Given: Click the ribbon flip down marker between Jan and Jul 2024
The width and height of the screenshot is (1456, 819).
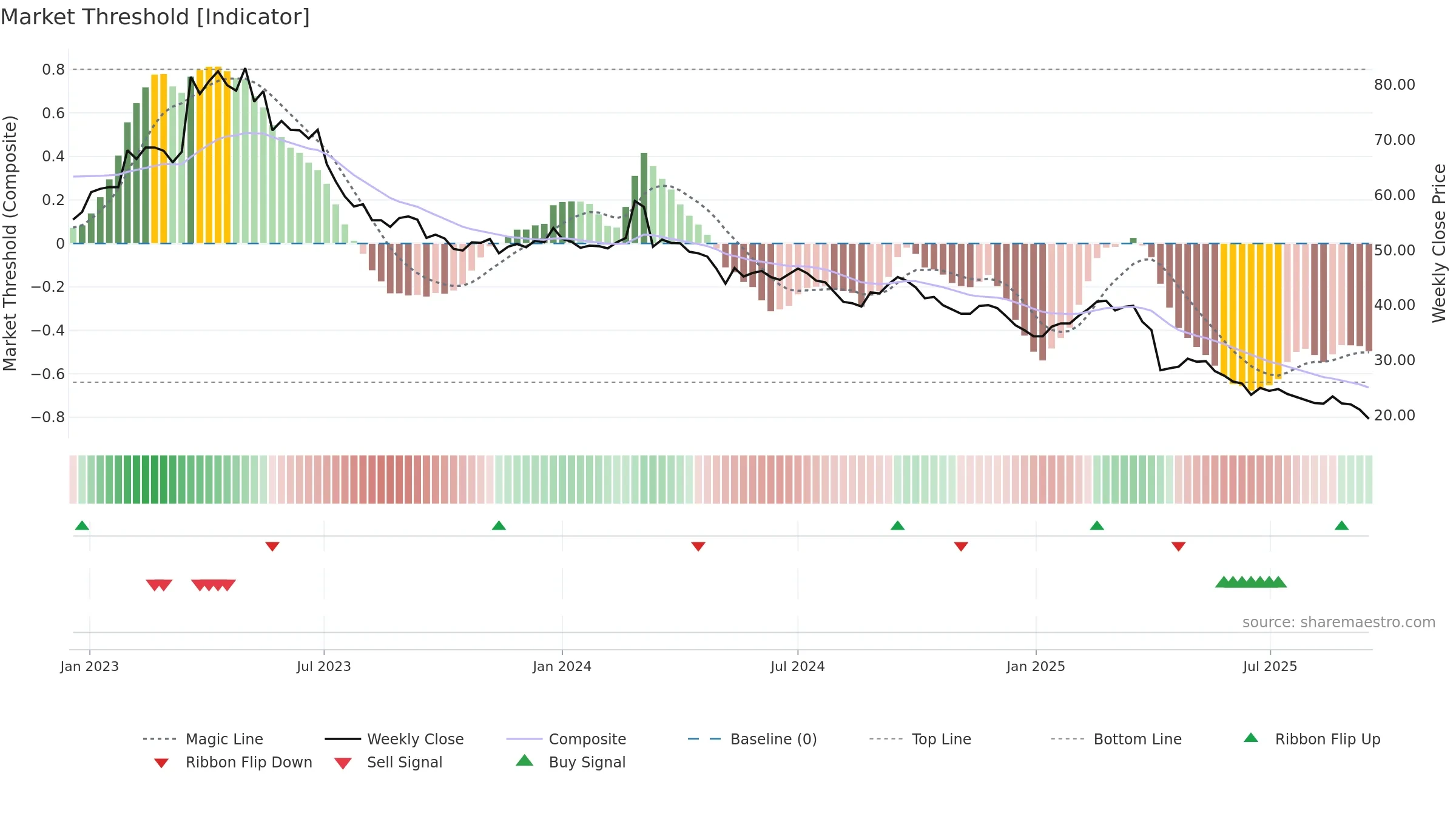Looking at the screenshot, I should [x=698, y=547].
